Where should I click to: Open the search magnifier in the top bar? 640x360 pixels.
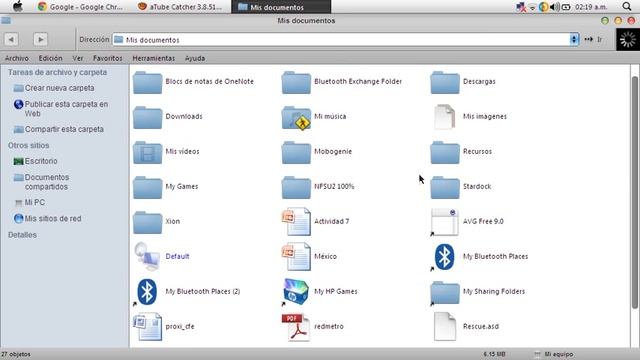click(x=627, y=7)
